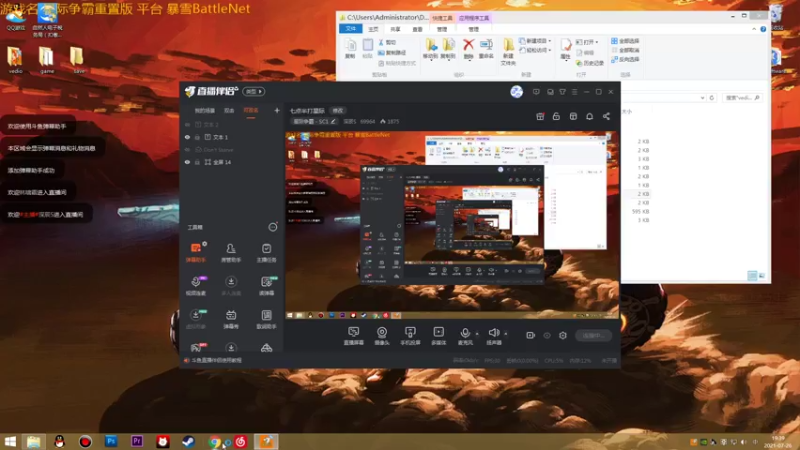The width and height of the screenshot is (800, 450).
Task: Open the hamburger menu in streaming app title bar
Action: tap(574, 92)
